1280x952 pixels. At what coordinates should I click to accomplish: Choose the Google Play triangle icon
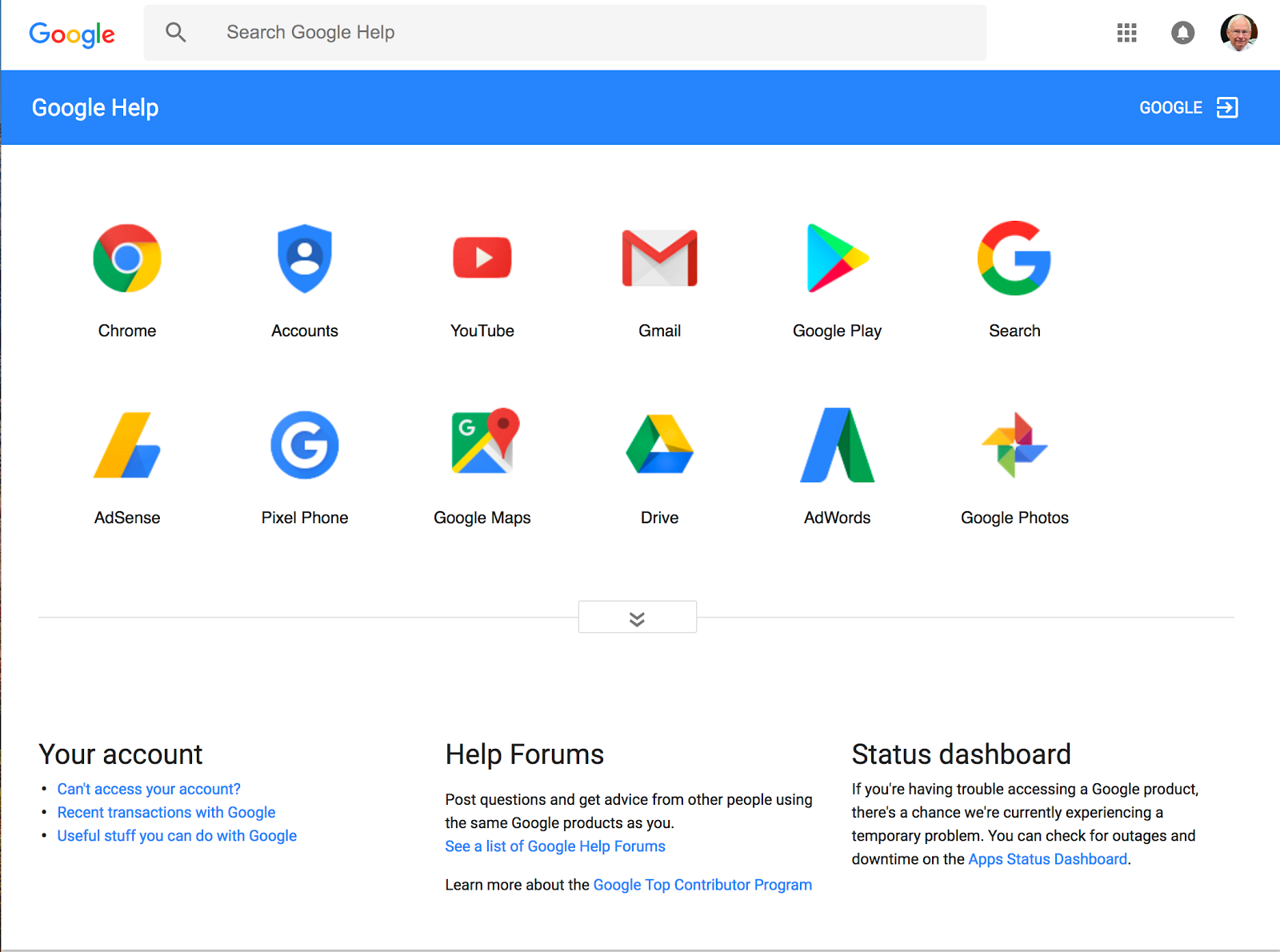click(838, 258)
